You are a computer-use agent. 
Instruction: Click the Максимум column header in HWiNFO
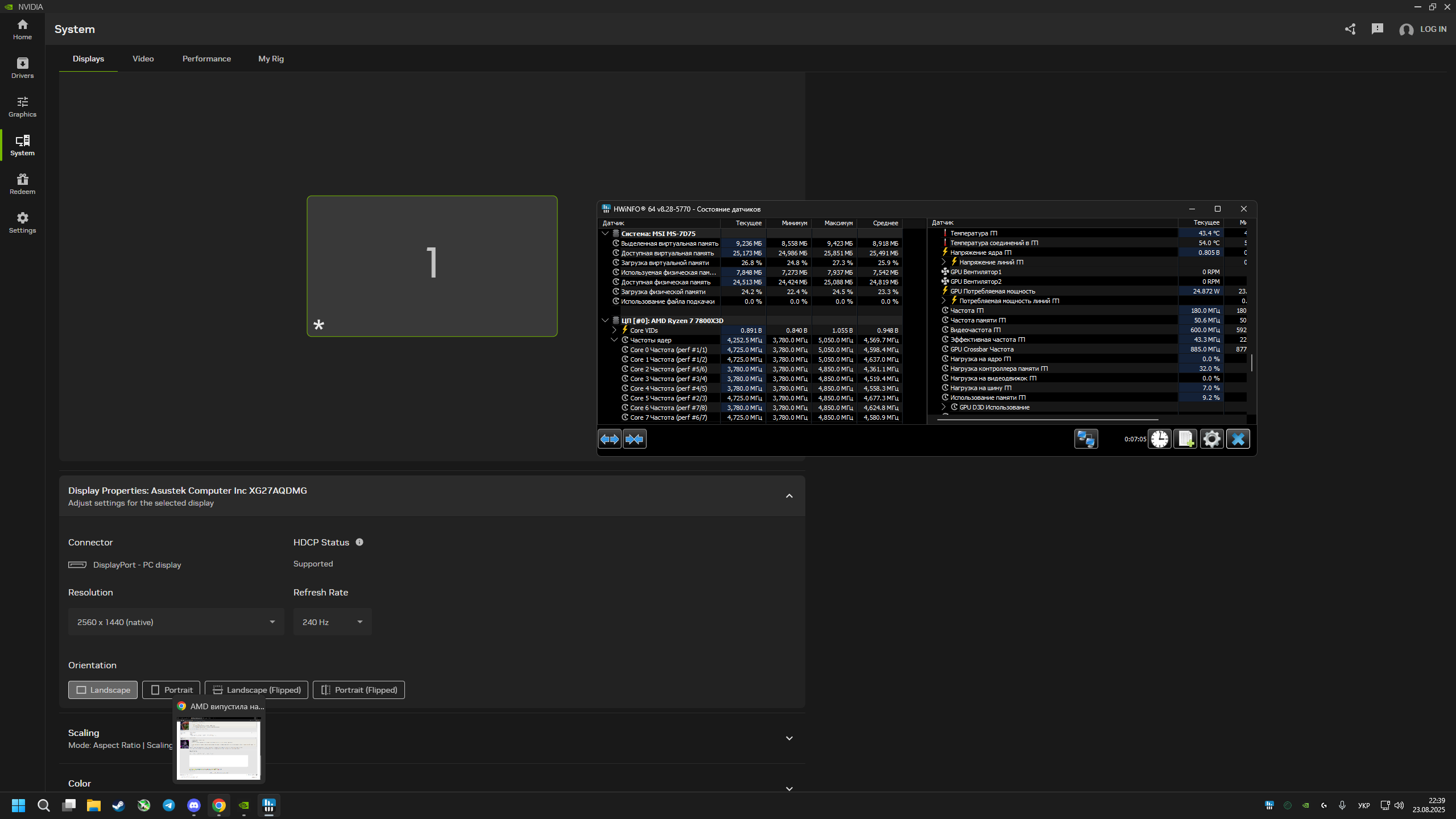pos(834,223)
